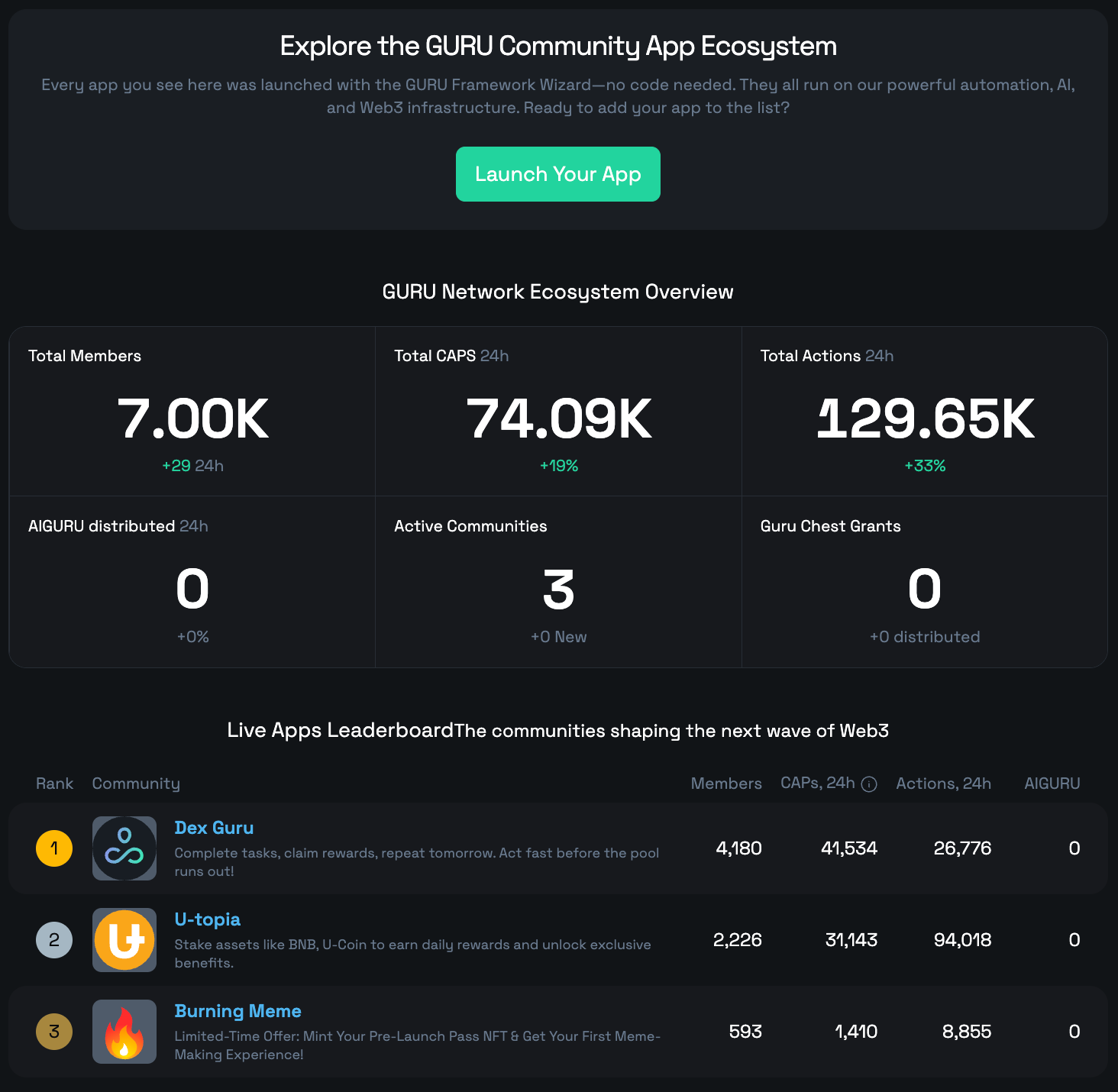Click the +0 distributed grants label
This screenshot has height=1092, width=1118.
[925, 637]
